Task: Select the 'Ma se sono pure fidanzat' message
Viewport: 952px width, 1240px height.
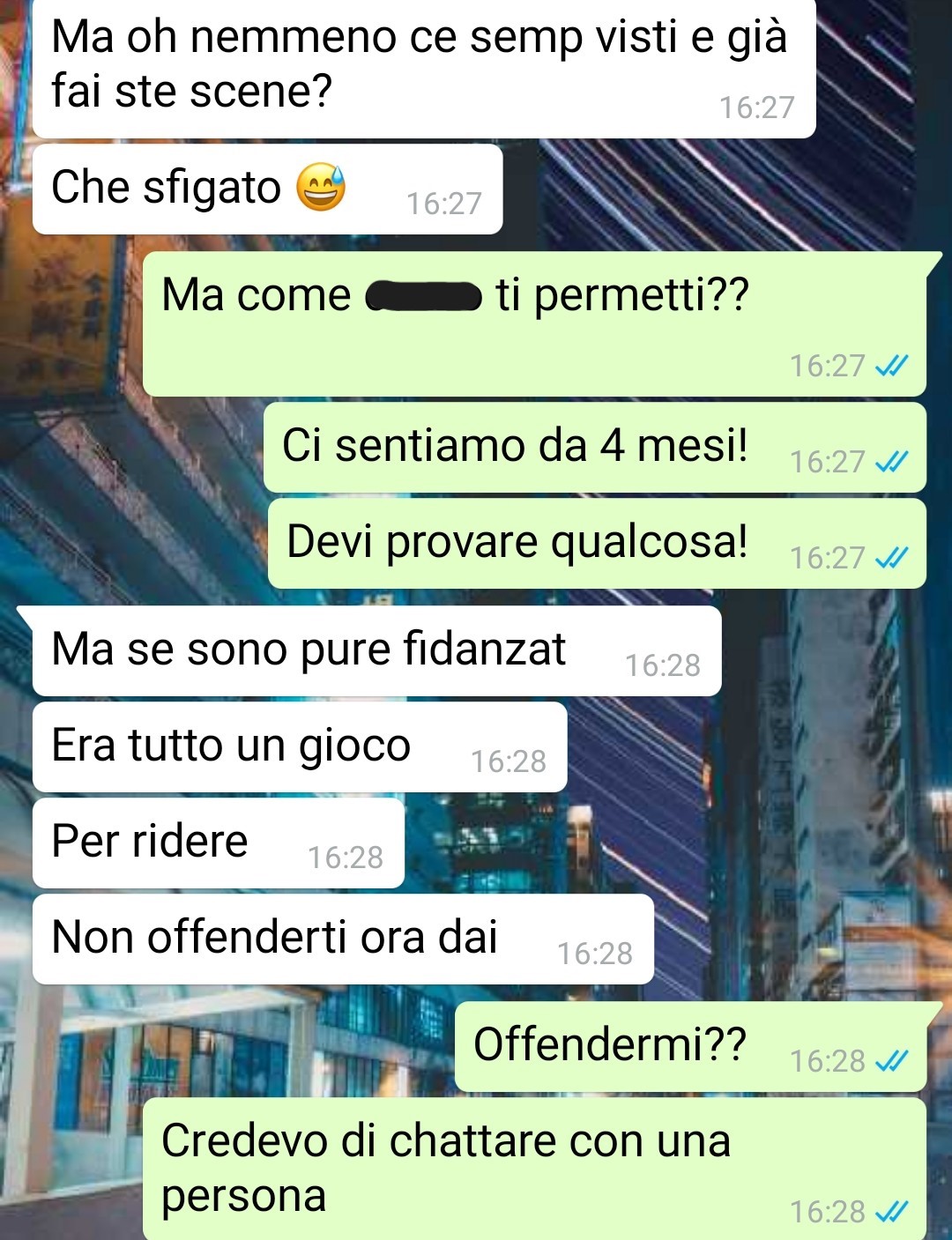Action: coord(377,651)
